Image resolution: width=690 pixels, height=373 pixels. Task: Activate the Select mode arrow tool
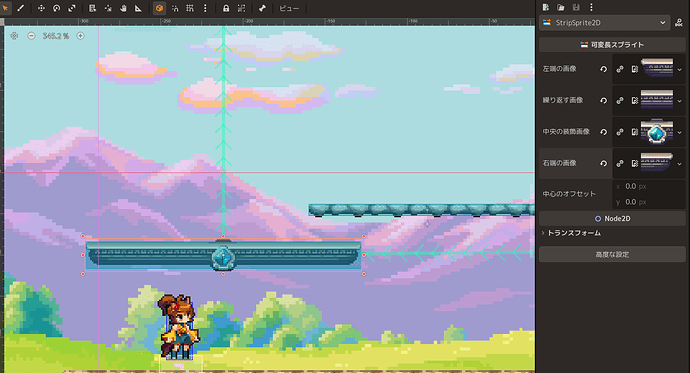(5, 8)
